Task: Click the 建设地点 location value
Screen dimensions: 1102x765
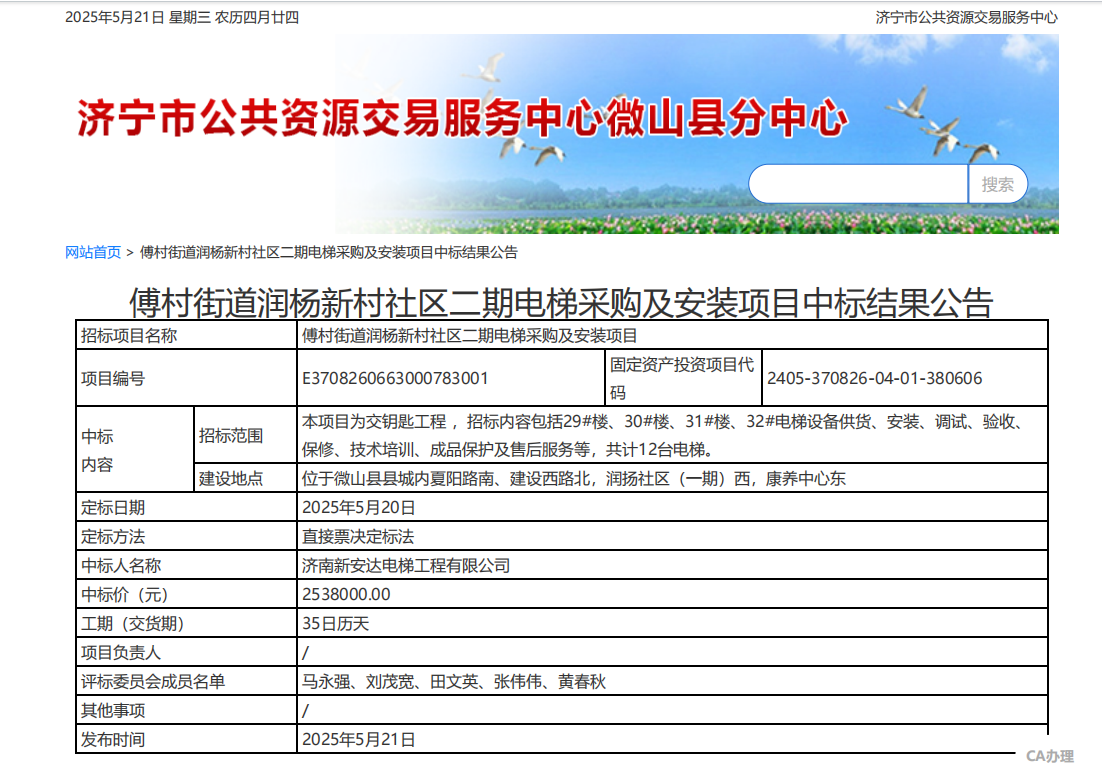Action: 573,479
